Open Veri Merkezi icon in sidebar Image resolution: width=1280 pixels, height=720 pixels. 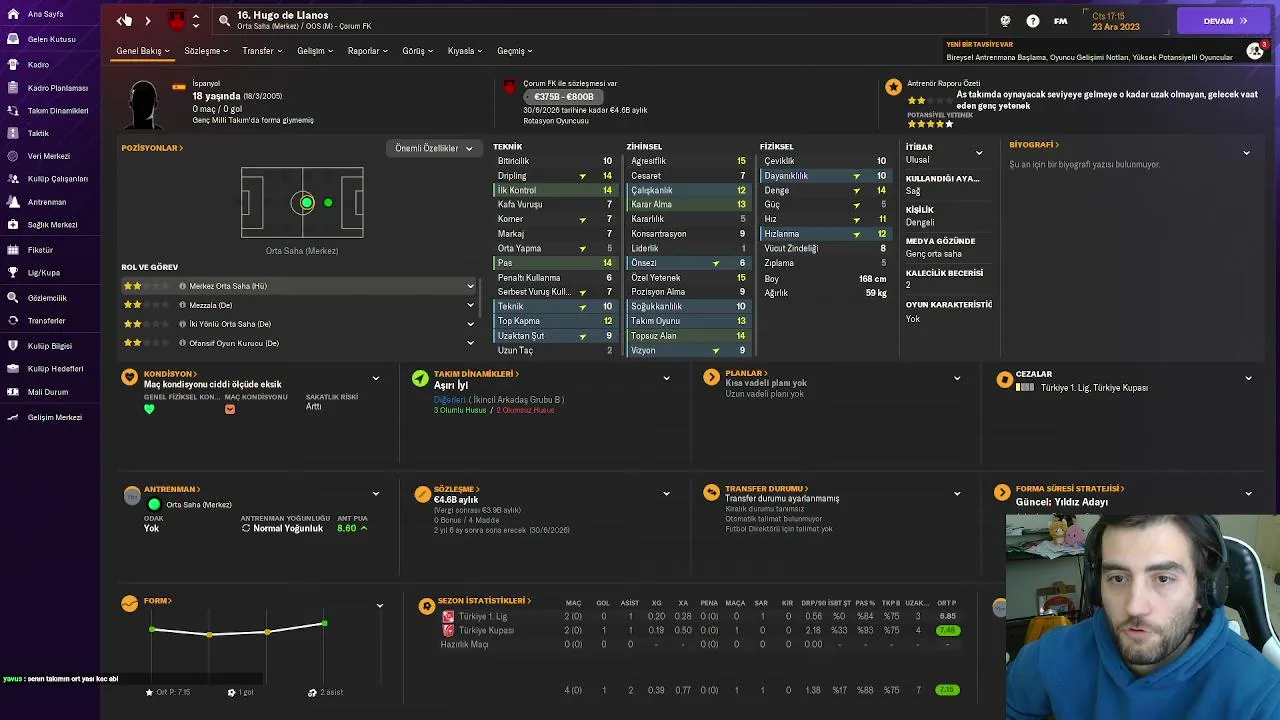[13, 156]
